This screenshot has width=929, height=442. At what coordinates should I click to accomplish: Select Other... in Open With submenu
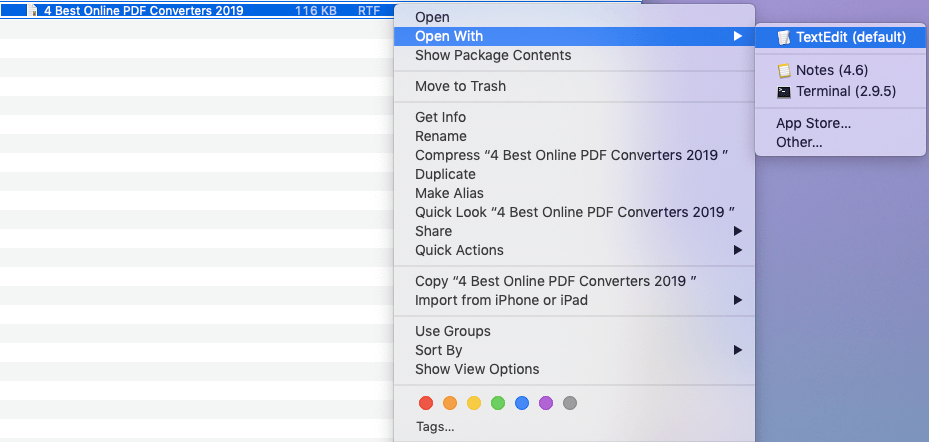(x=799, y=142)
